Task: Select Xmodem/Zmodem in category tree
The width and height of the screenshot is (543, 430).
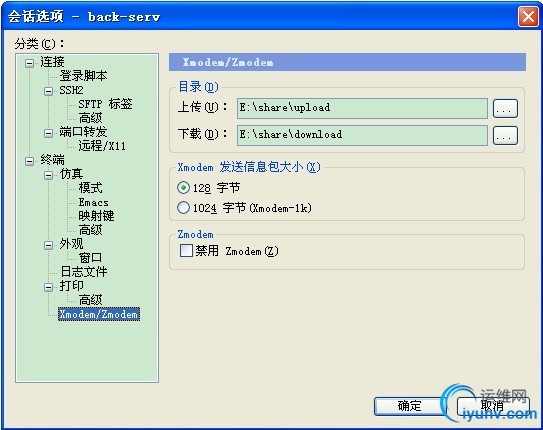Action: (99, 314)
